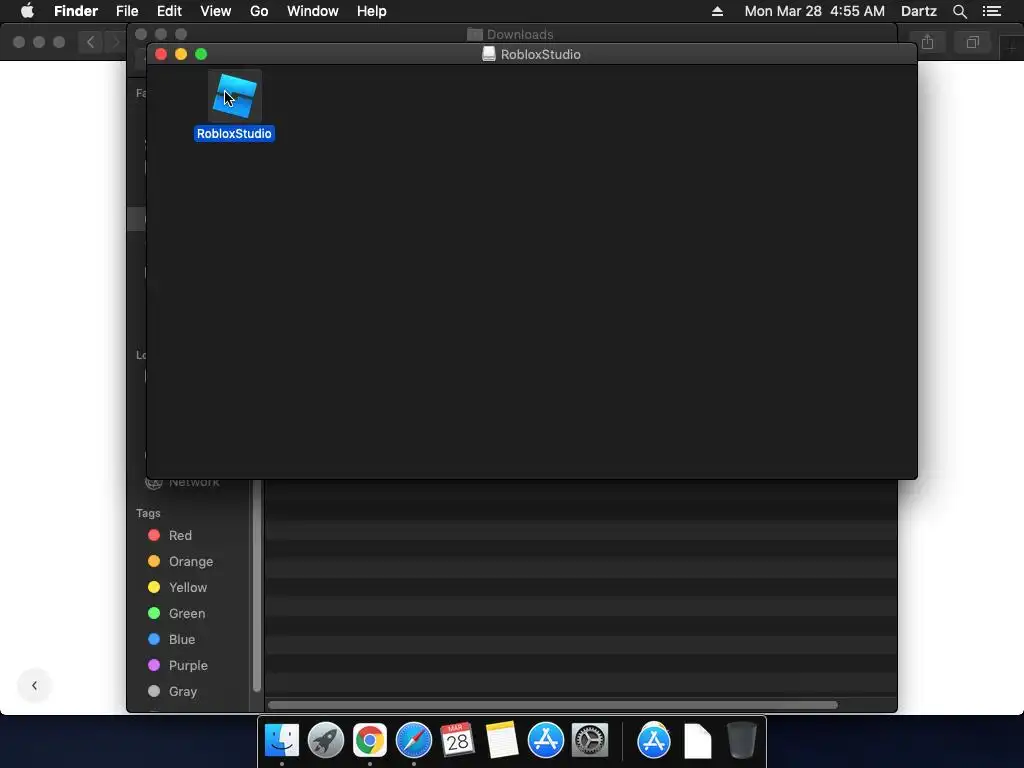
Task: Open the File menu
Action: tap(127, 11)
